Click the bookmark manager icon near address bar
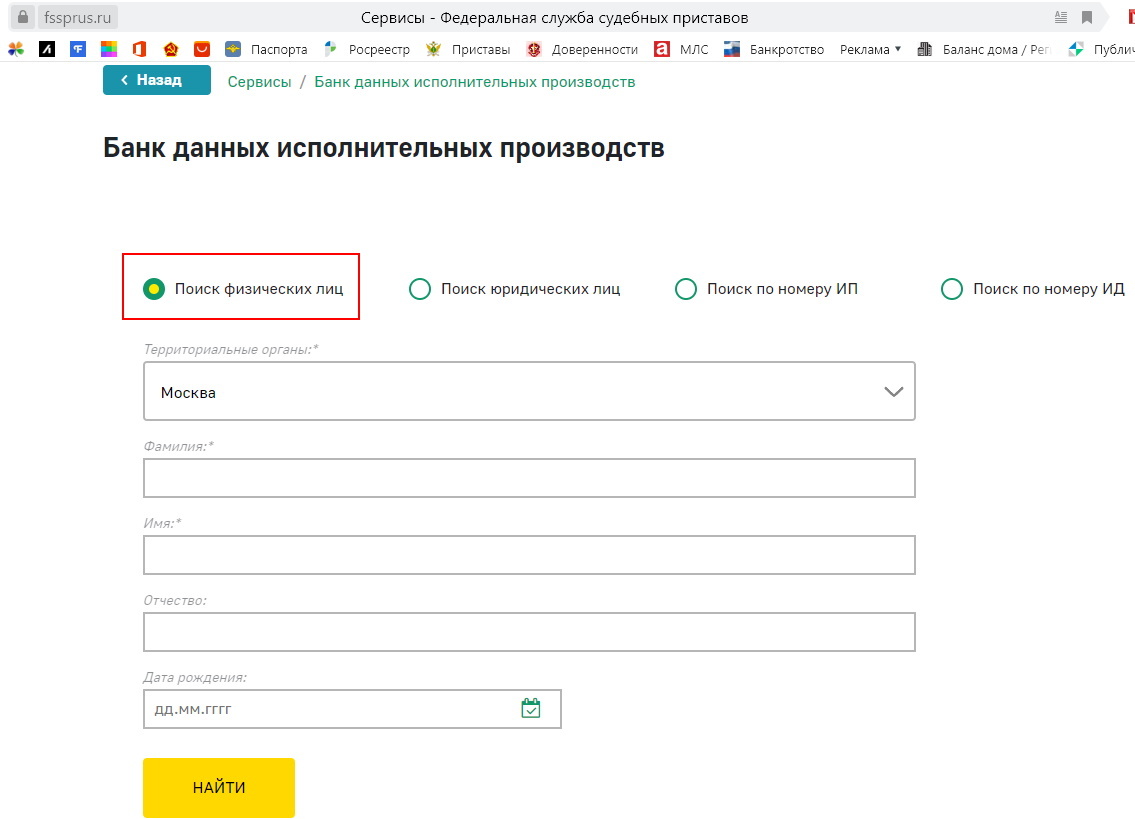The height and width of the screenshot is (819, 1135). point(1086,16)
